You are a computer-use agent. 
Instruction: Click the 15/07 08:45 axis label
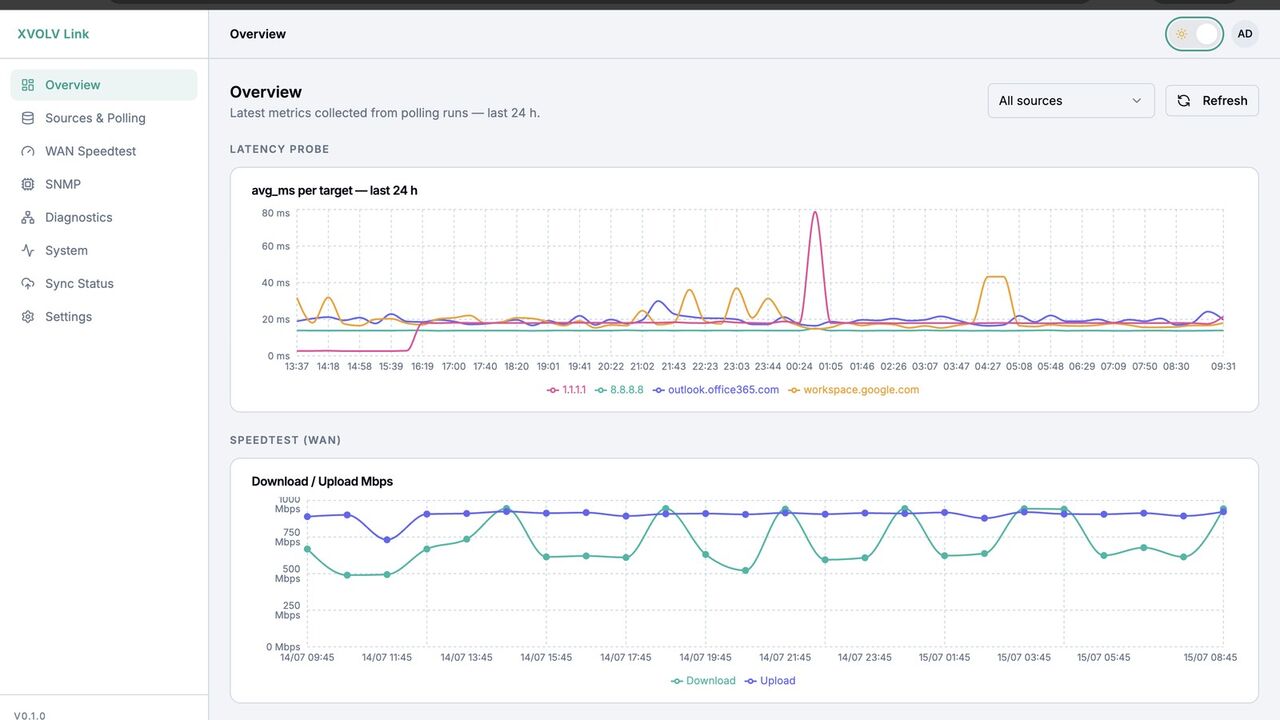click(1210, 657)
